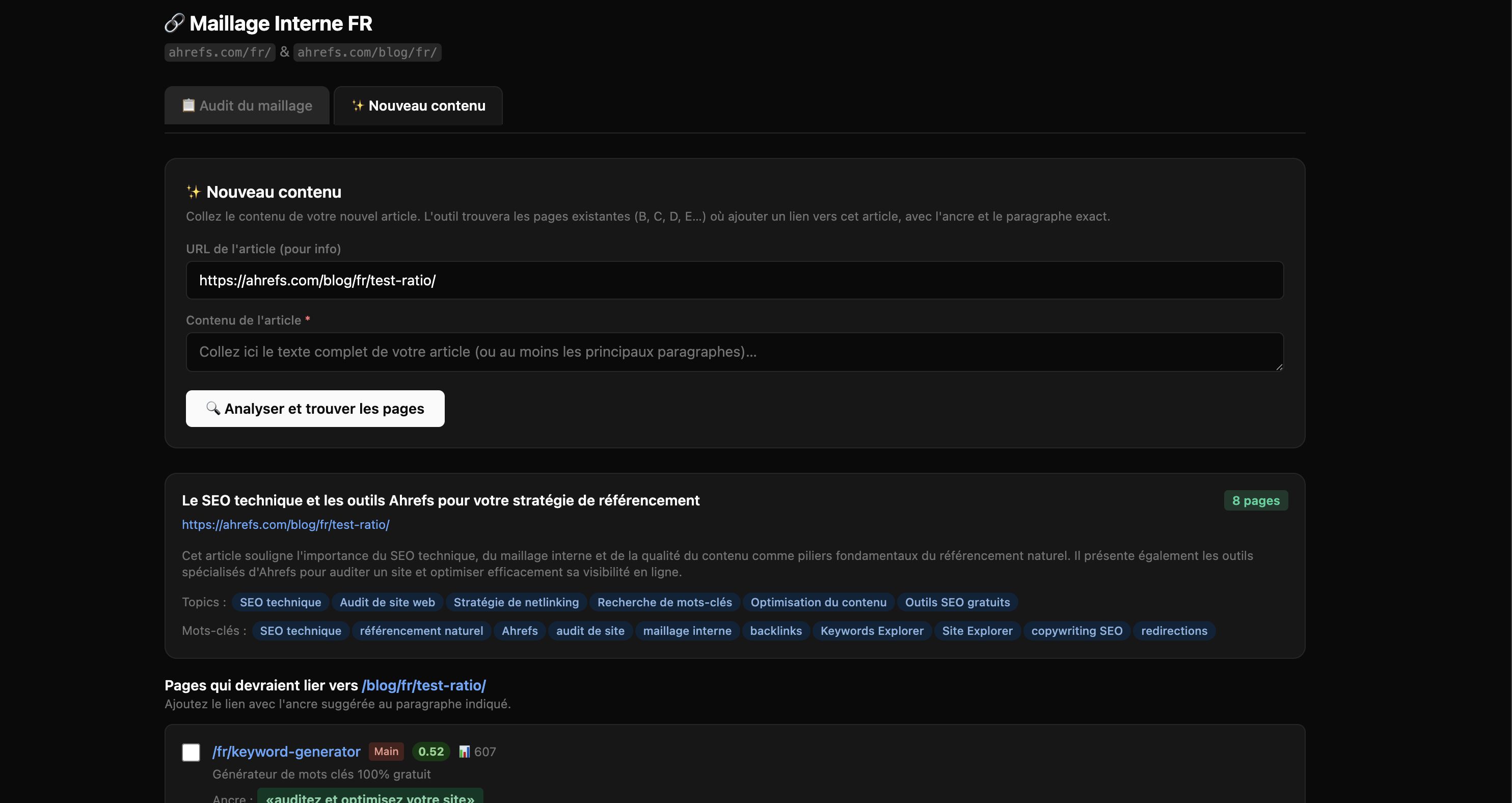This screenshot has width=1512, height=803.
Task: Click the 8 pages badge
Action: 1256,500
